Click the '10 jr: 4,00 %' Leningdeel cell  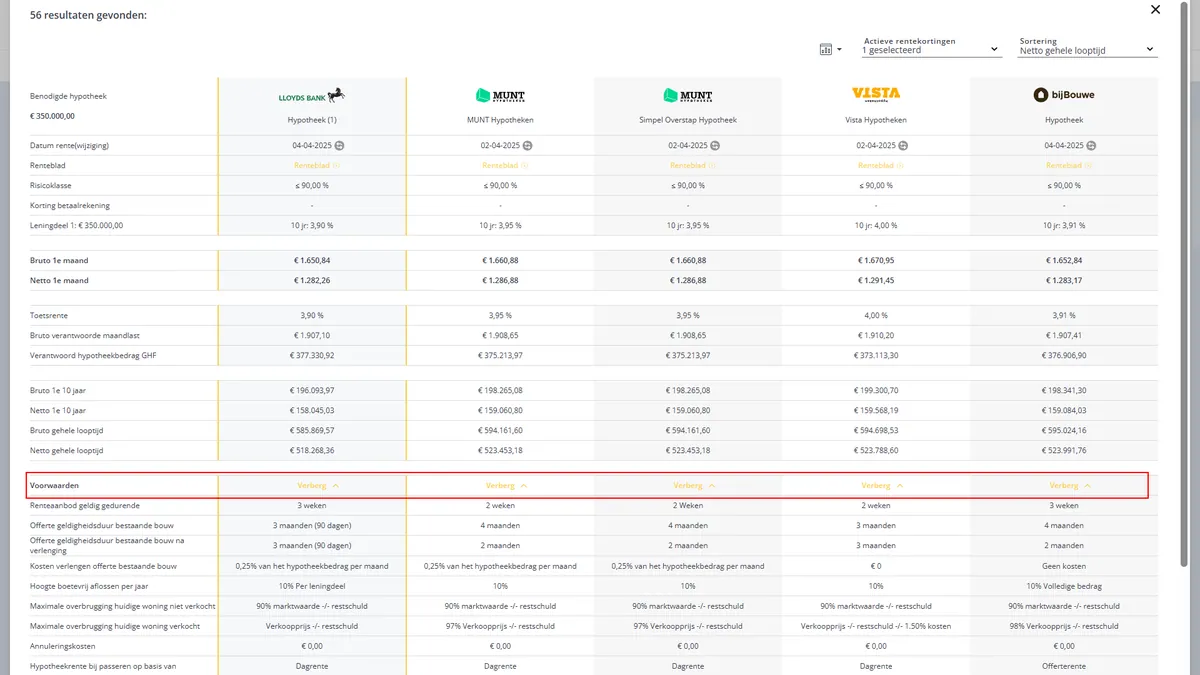pyautogui.click(x=876, y=225)
